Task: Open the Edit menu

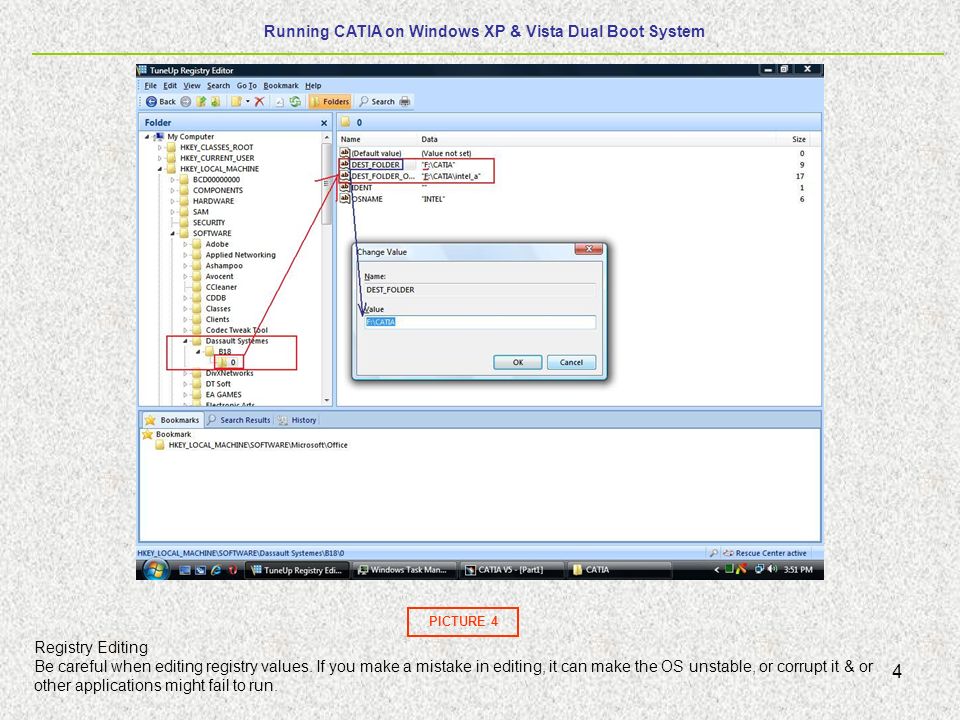Action: 170,86
